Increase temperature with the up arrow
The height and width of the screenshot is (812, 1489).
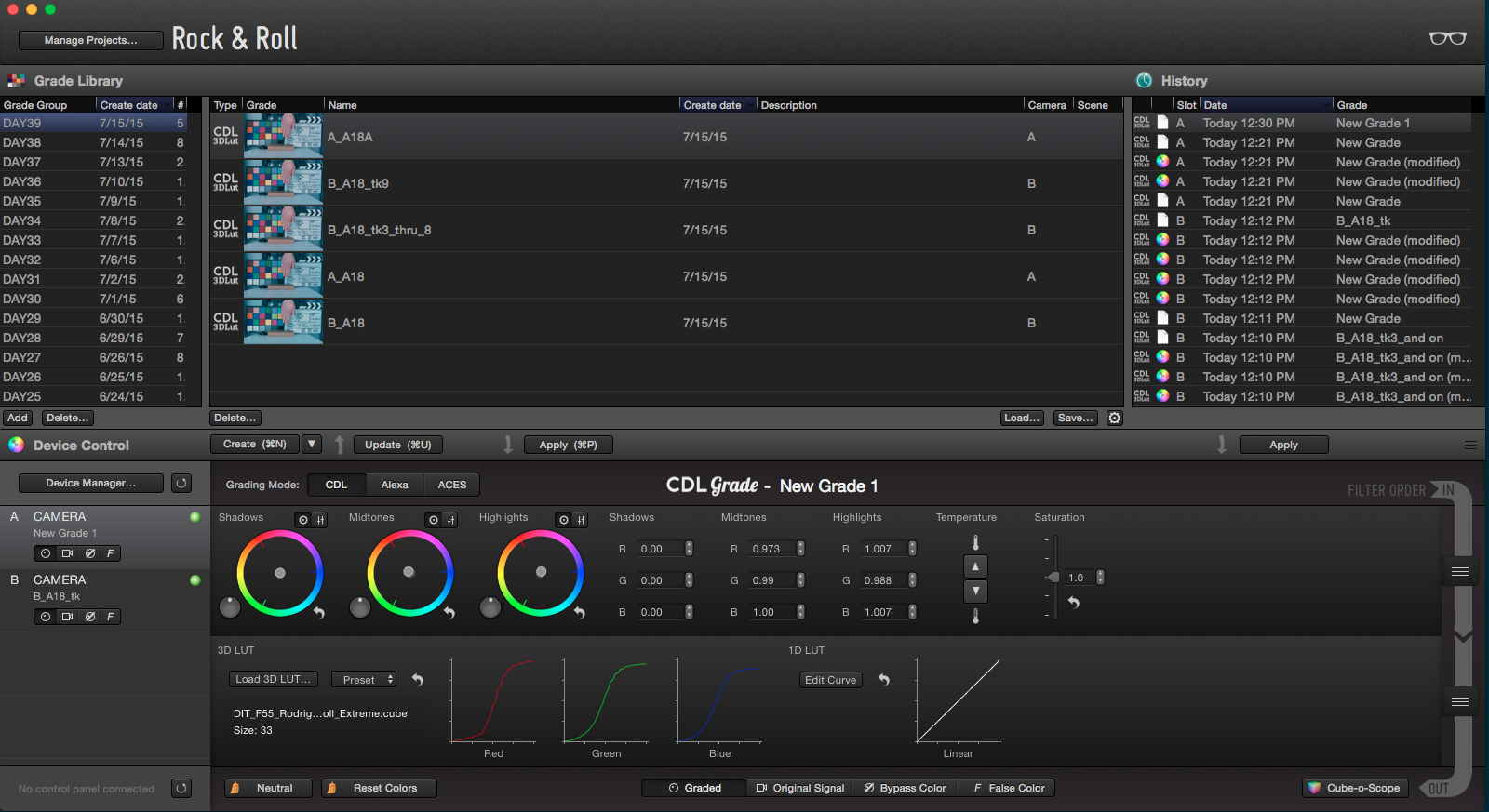tap(975, 566)
